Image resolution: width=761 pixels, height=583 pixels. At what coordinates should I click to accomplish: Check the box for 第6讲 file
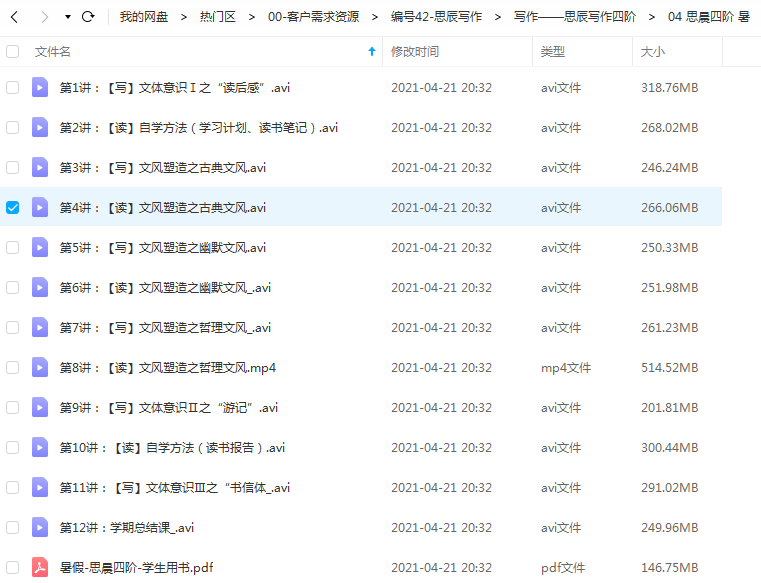(x=13, y=287)
